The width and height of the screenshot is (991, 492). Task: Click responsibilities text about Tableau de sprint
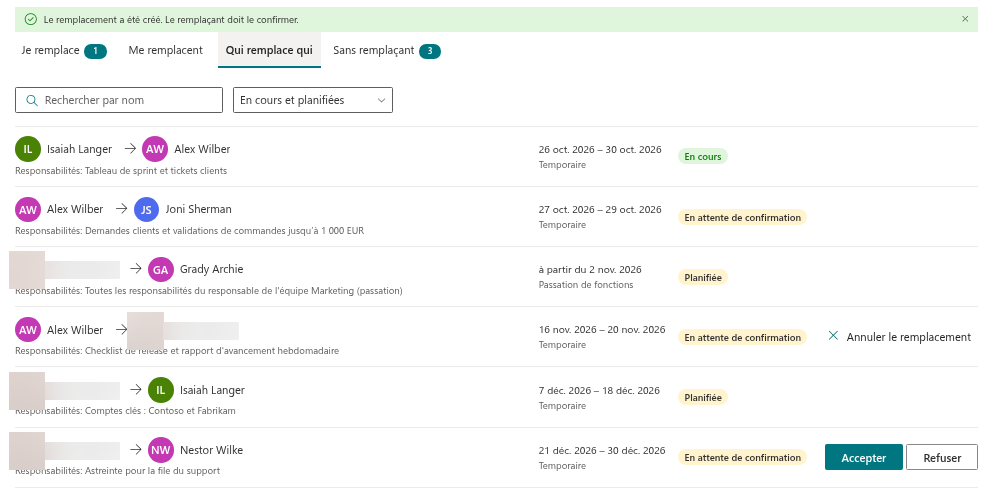(x=121, y=171)
